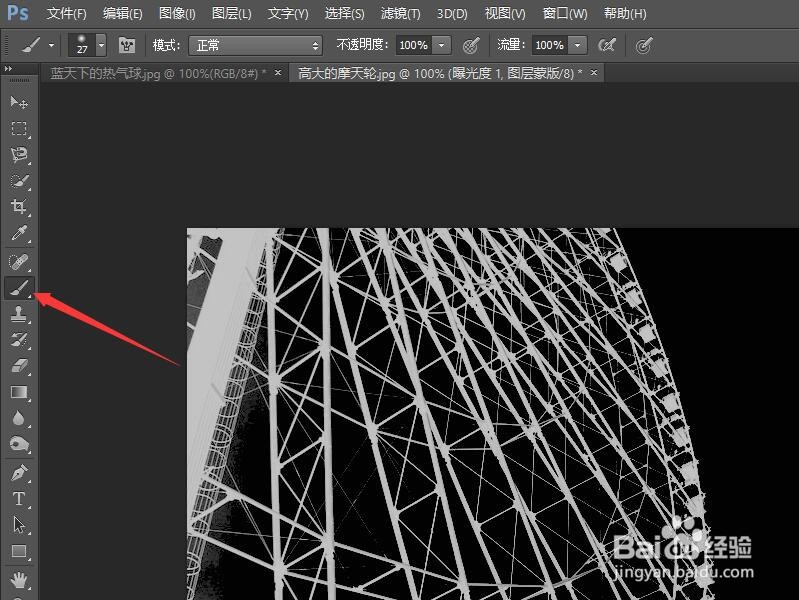This screenshot has height=600, width=799.
Task: Close the 蓝天下的热气球.jpg tab
Action: (278, 73)
